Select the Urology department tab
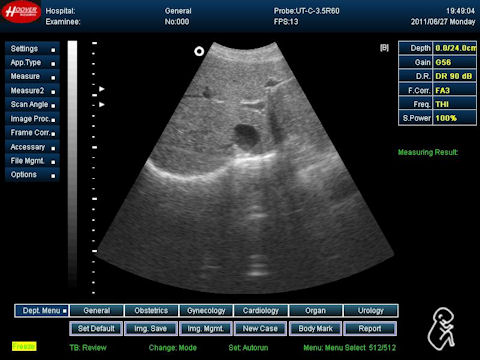 click(371, 311)
